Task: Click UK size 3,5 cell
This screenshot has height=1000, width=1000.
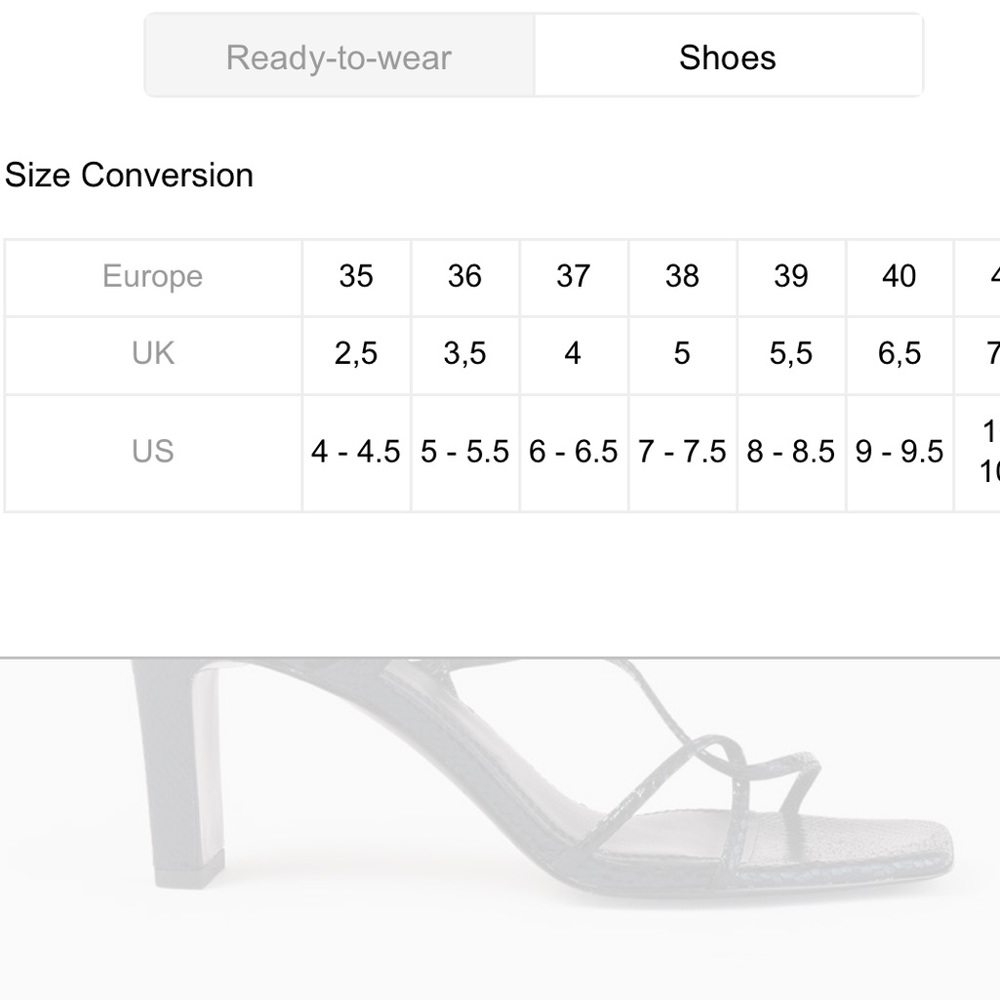Action: (x=465, y=353)
